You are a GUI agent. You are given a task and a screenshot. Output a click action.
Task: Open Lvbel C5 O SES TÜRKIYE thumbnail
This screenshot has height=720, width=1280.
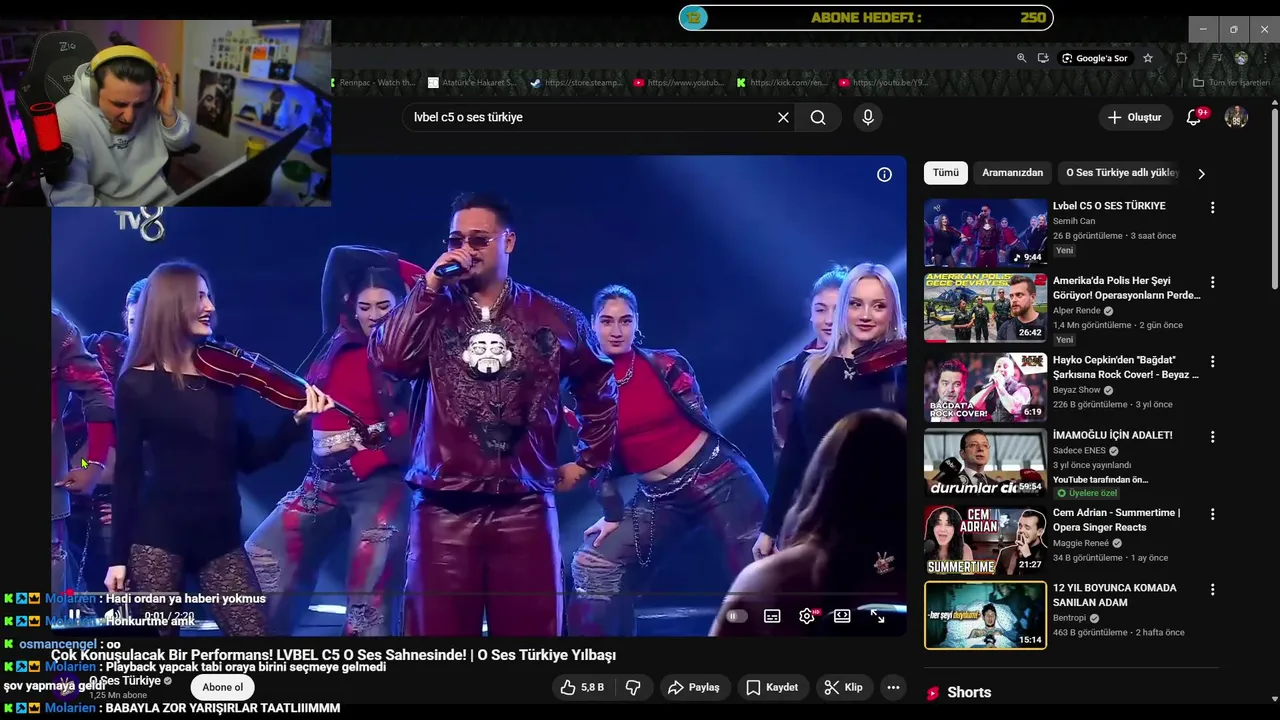[985, 232]
